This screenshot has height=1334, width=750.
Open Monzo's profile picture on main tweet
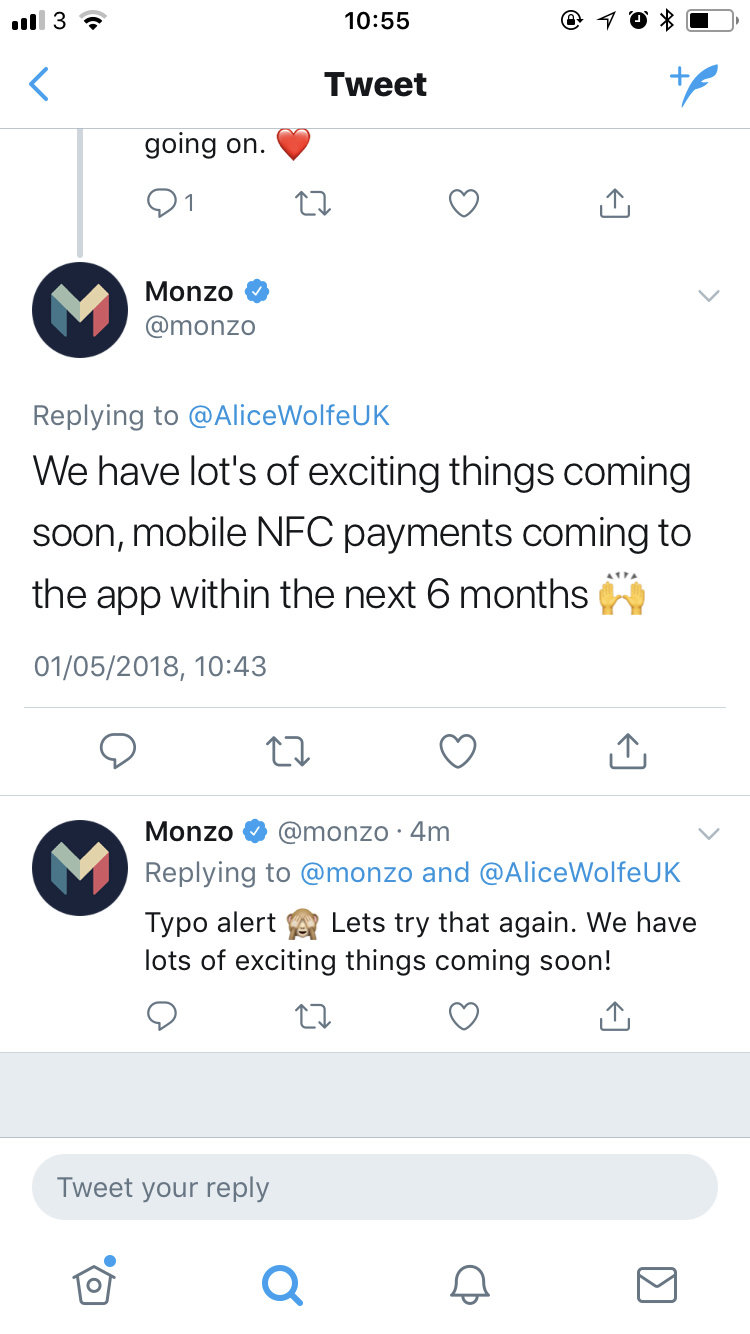[x=80, y=310]
